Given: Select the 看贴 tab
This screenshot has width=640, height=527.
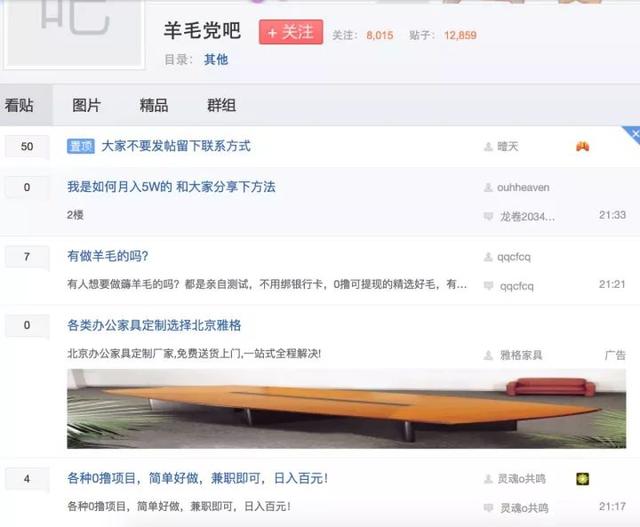Looking at the screenshot, I should click(x=19, y=105).
